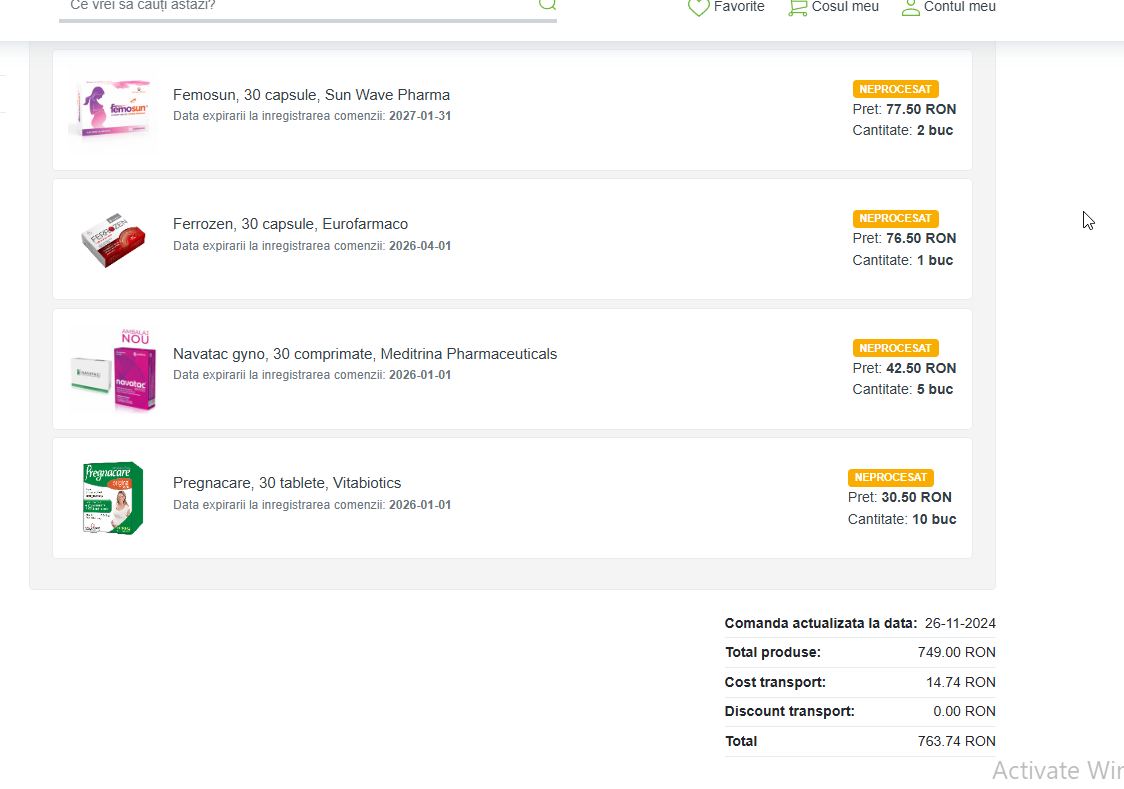1124x789 pixels.
Task: Click the Favorite heart icon
Action: click(x=698, y=7)
